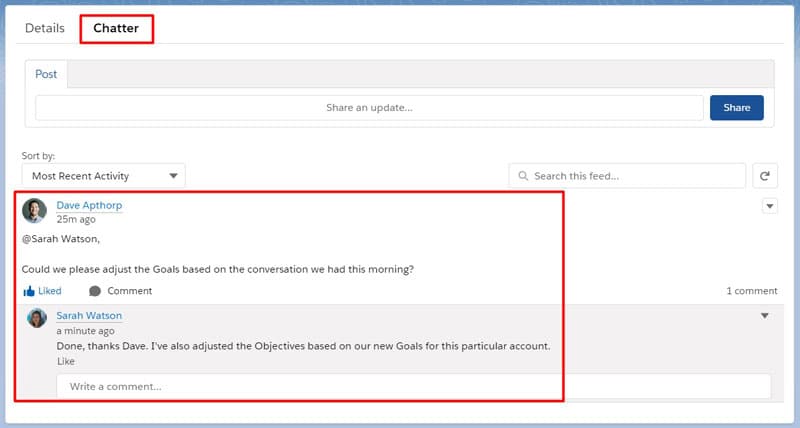Viewport: 800px width, 428px height.
Task: Click the Share an update text field
Action: coord(368,108)
